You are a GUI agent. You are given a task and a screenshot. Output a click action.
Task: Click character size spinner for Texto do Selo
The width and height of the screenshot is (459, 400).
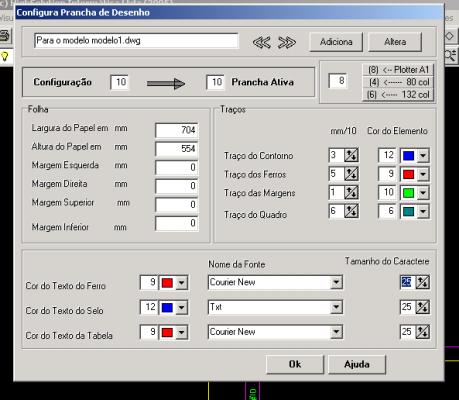pyautogui.click(x=422, y=307)
